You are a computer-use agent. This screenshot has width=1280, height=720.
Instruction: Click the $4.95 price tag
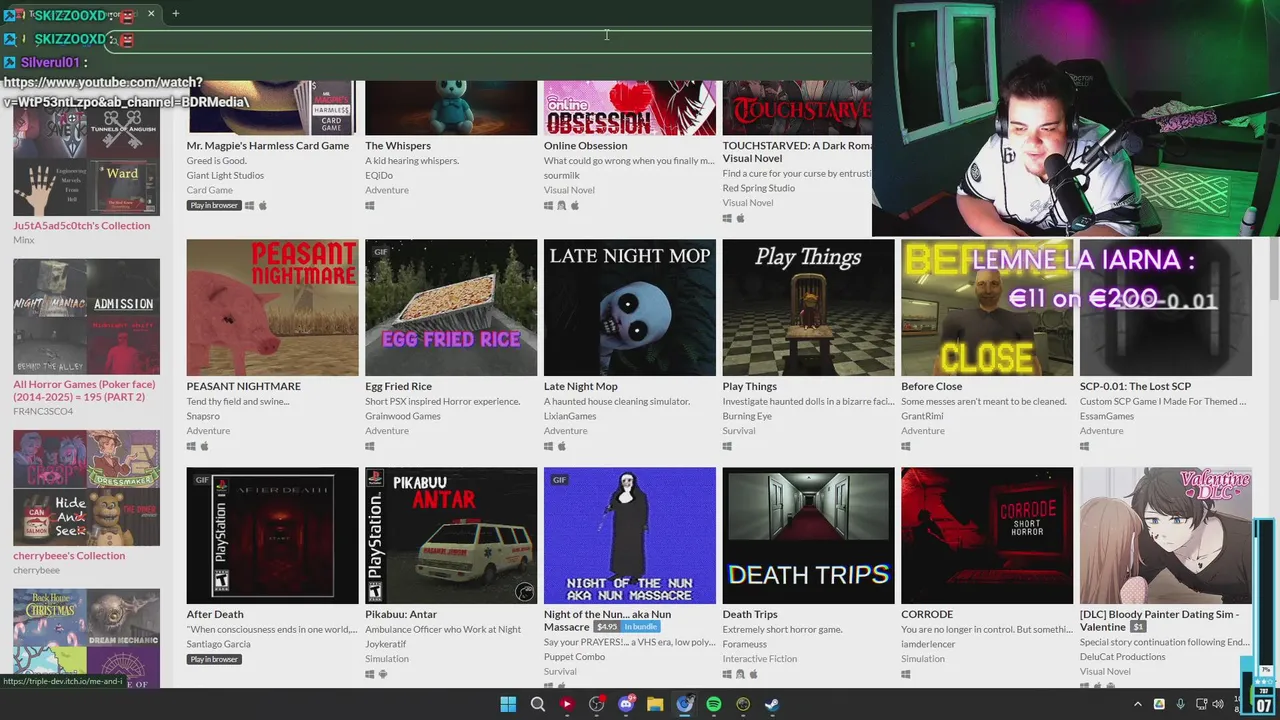click(605, 627)
